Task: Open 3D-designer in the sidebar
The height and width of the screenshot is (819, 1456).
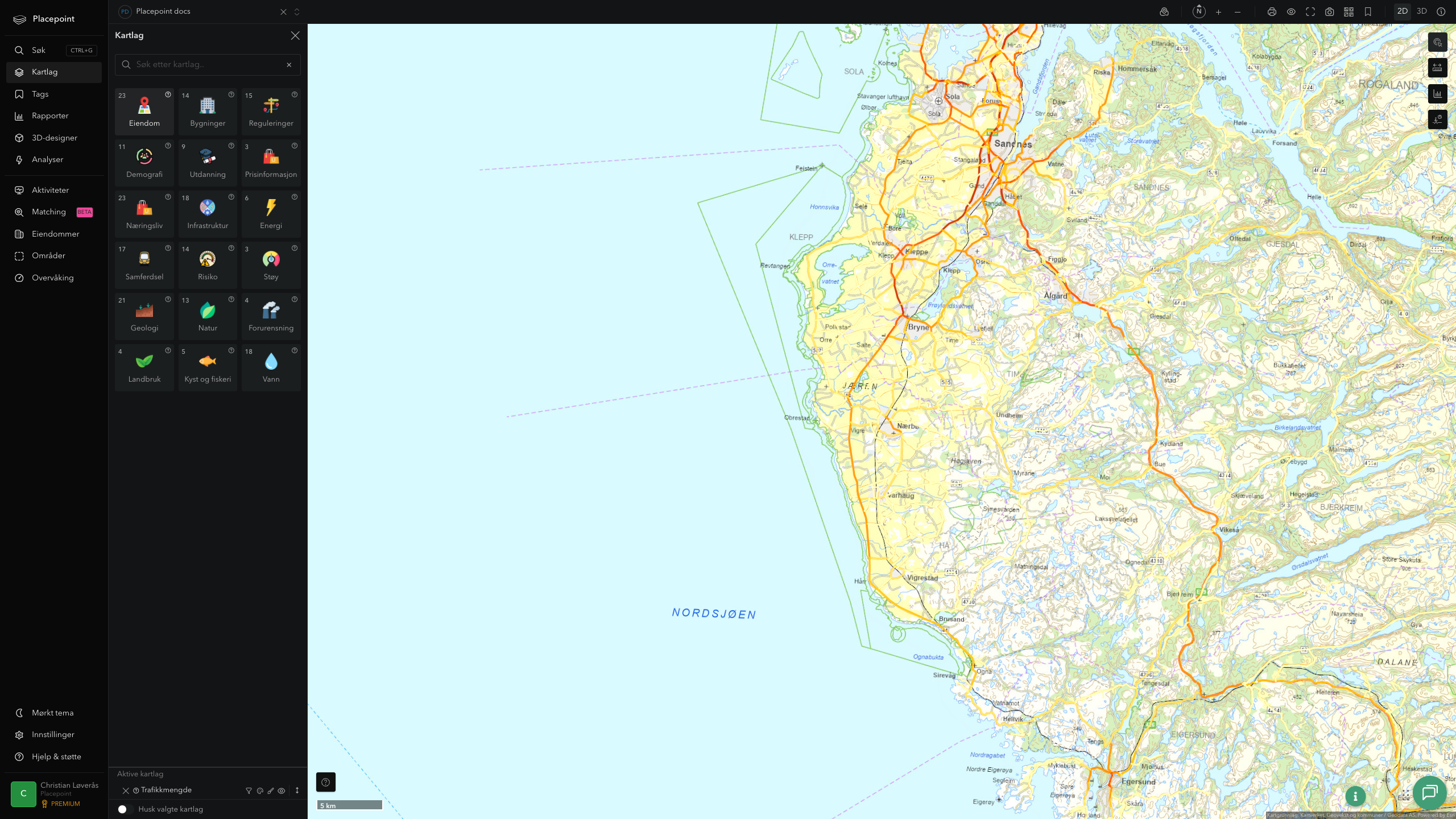Action: (54, 138)
